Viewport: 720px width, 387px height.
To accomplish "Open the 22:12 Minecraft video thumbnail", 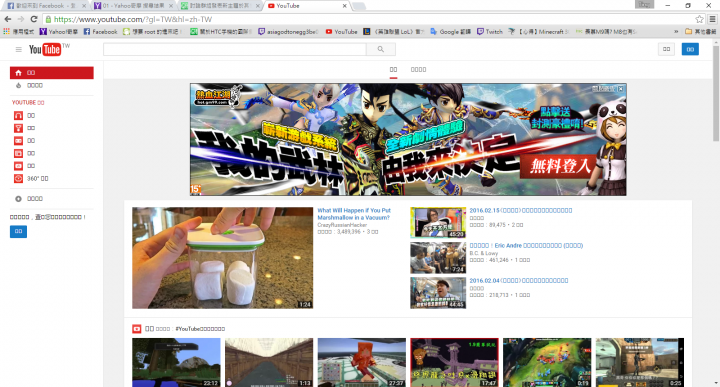I will pos(176,362).
